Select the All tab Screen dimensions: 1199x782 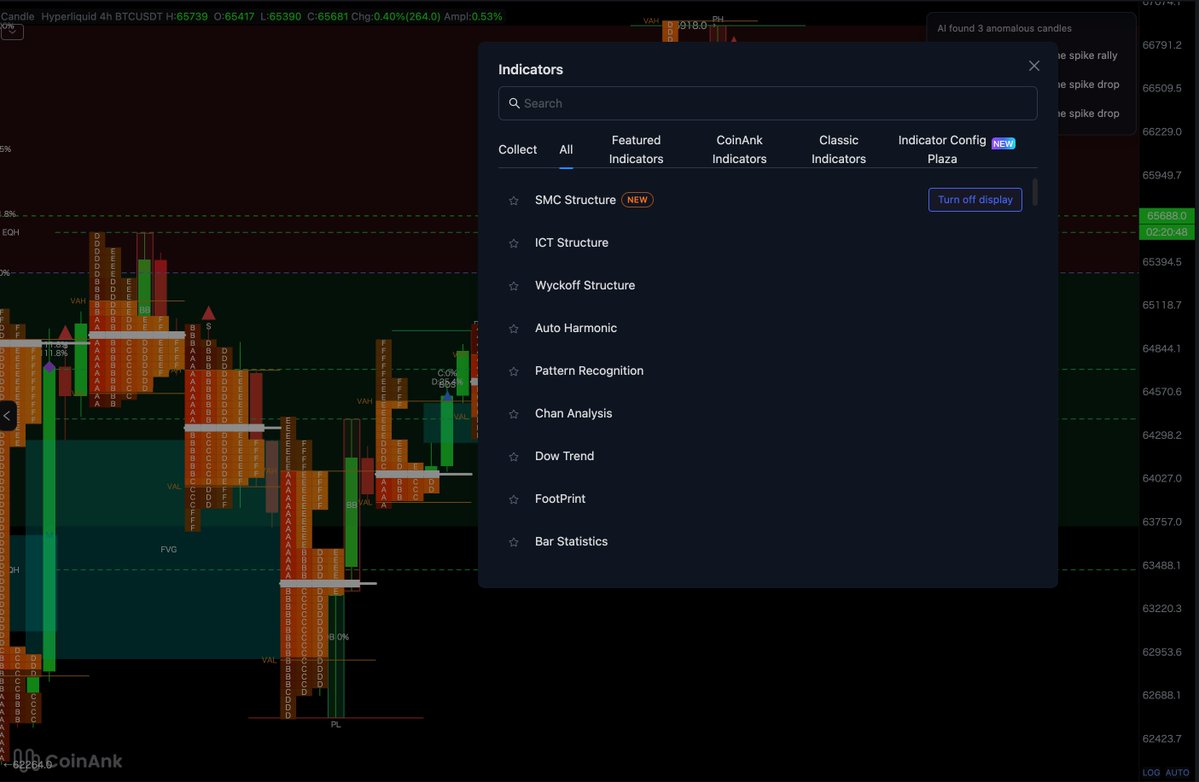(566, 149)
